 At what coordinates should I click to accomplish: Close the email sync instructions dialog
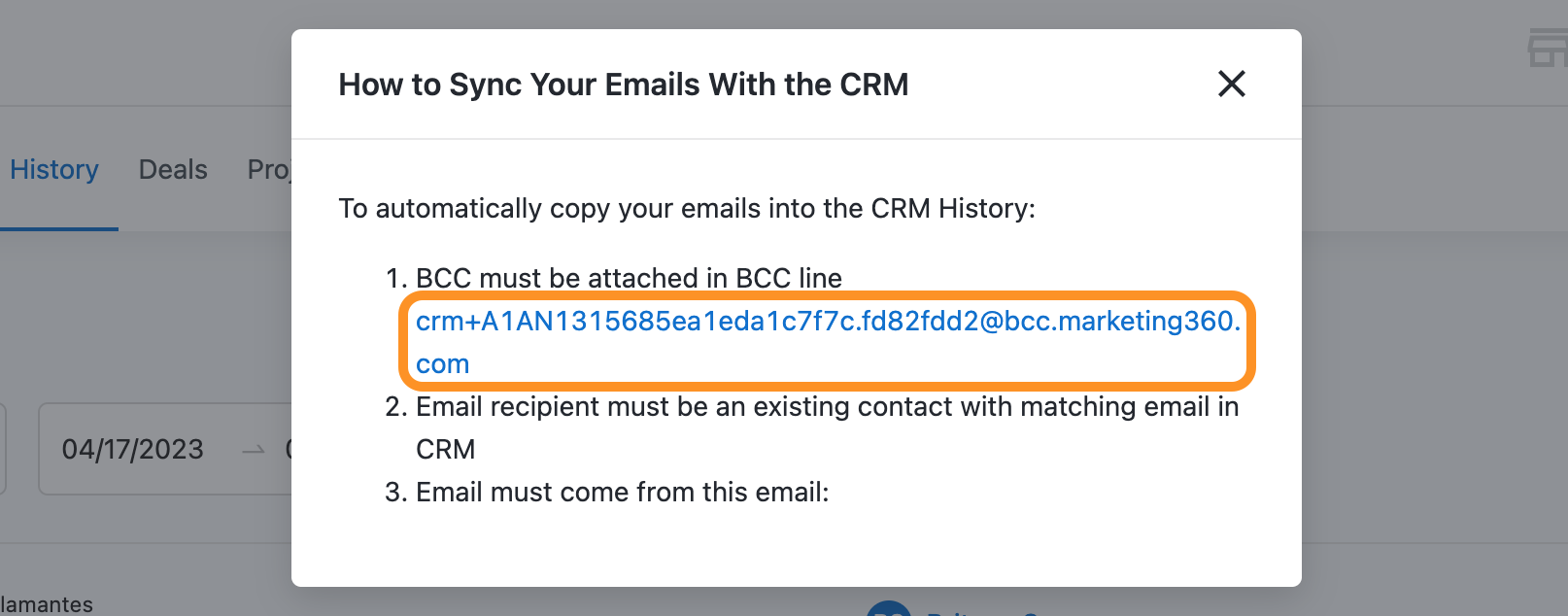tap(1231, 85)
